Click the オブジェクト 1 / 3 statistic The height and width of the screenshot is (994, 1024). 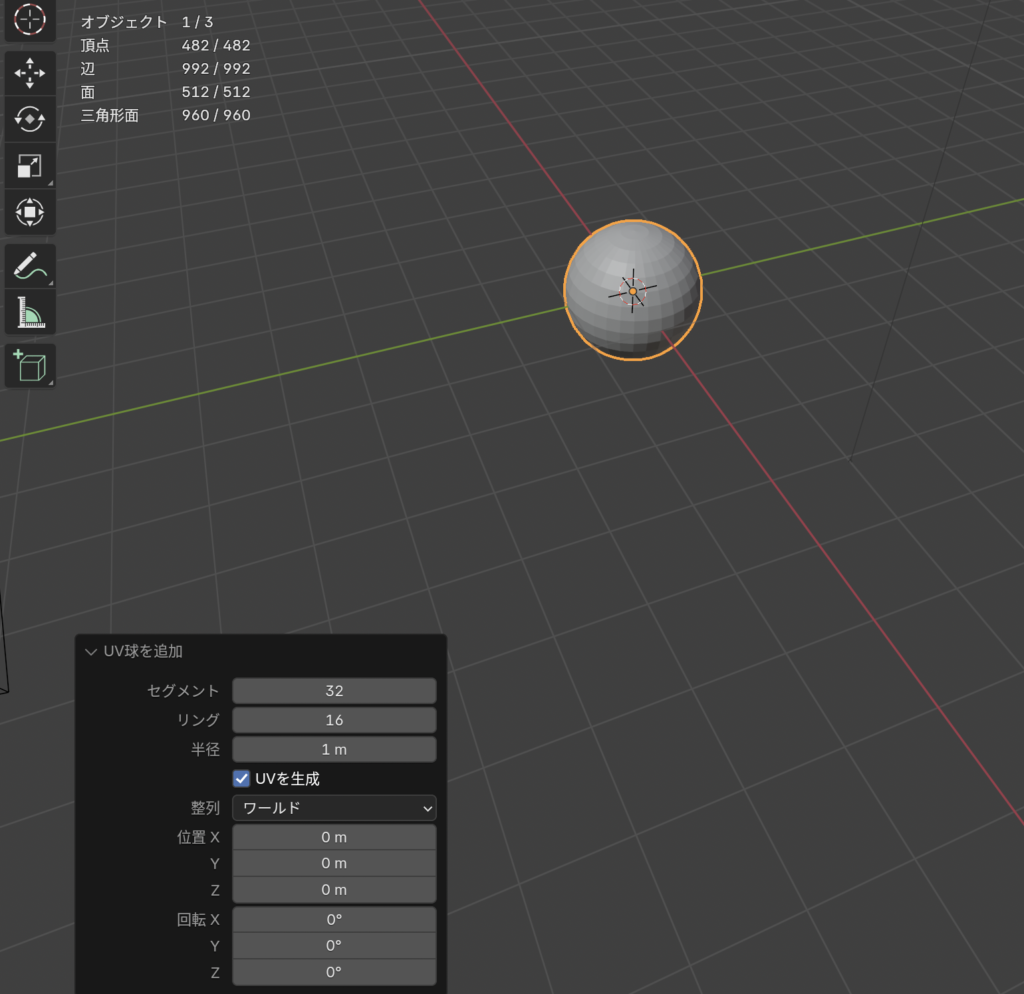point(147,22)
